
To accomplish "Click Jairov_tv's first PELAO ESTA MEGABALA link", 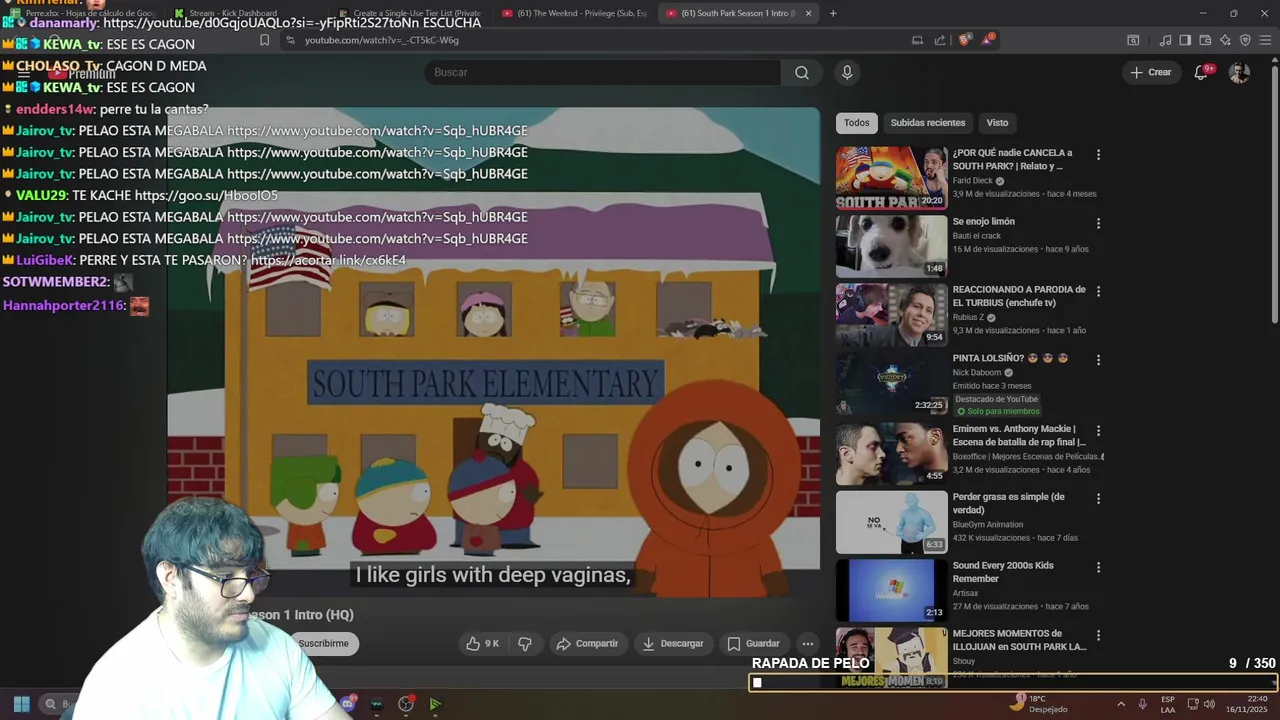I will coord(377,131).
